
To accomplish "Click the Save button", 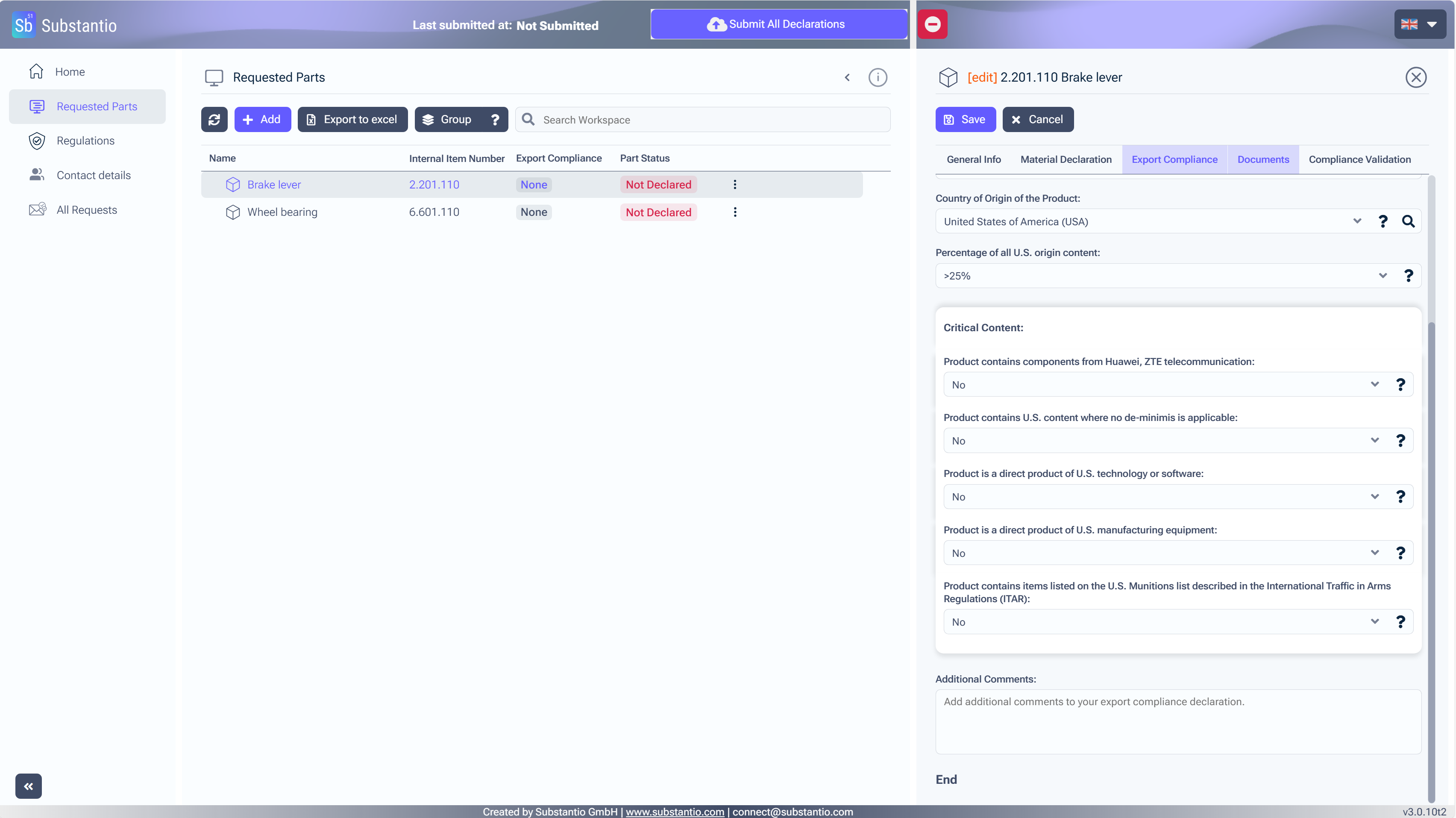I will (x=965, y=119).
